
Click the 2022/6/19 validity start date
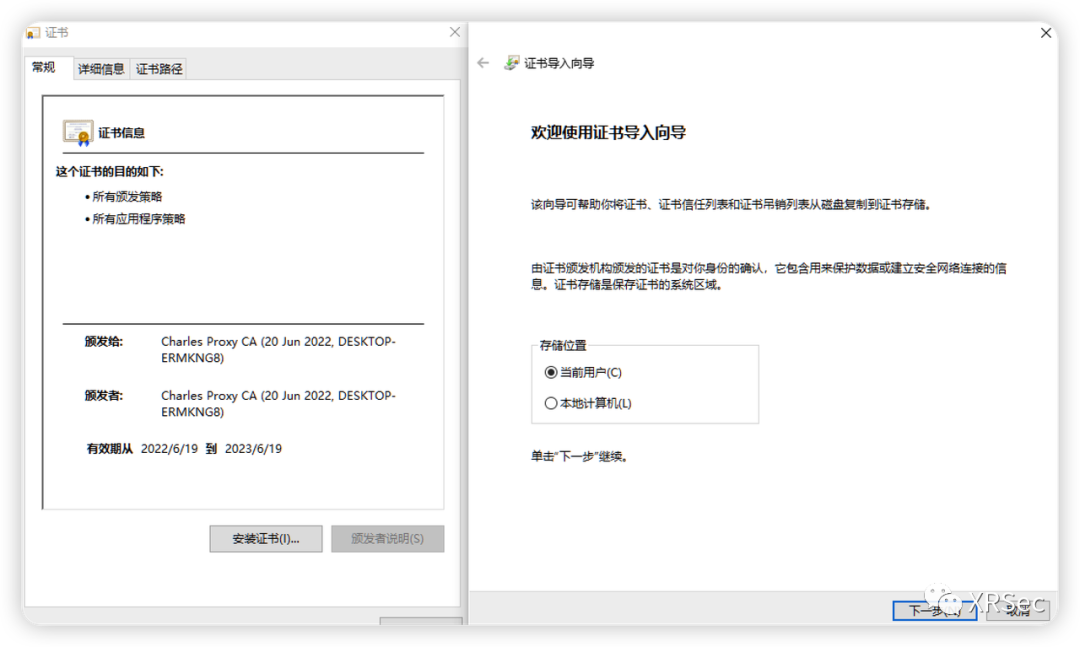169,449
